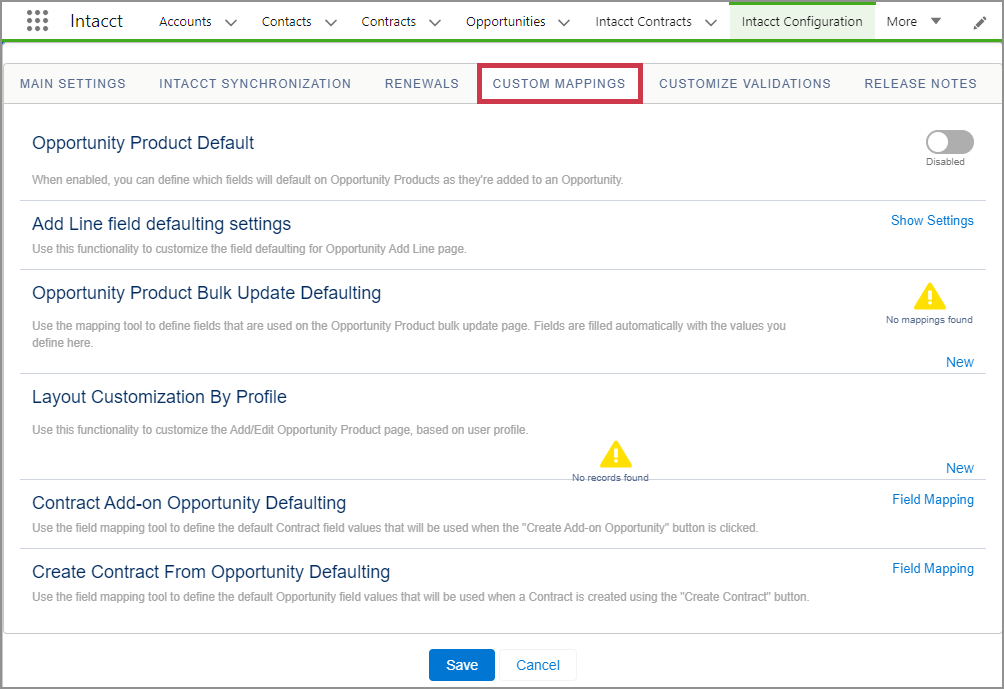Open the app launcher waffle icon
Viewport: 1004px width, 689px height.
point(37,20)
